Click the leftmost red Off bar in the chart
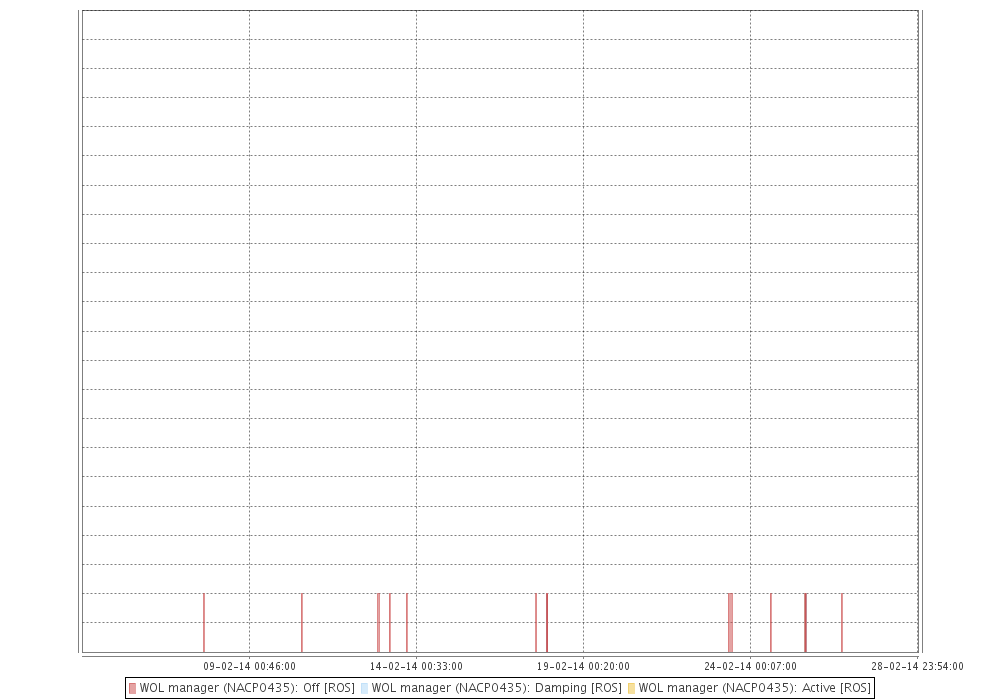The image size is (1000, 700). click(x=204, y=623)
